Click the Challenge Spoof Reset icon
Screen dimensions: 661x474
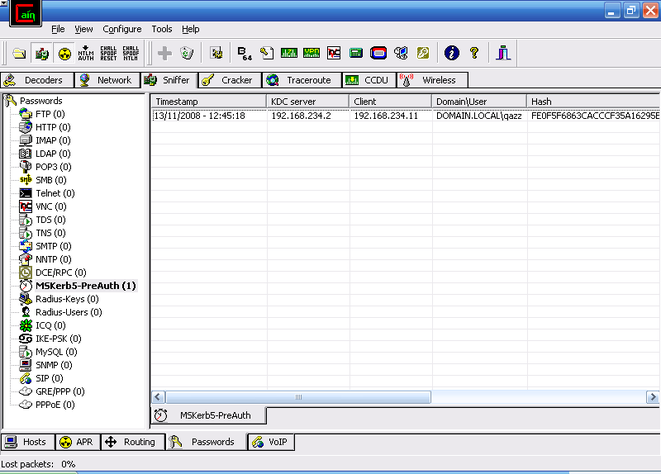(108, 54)
